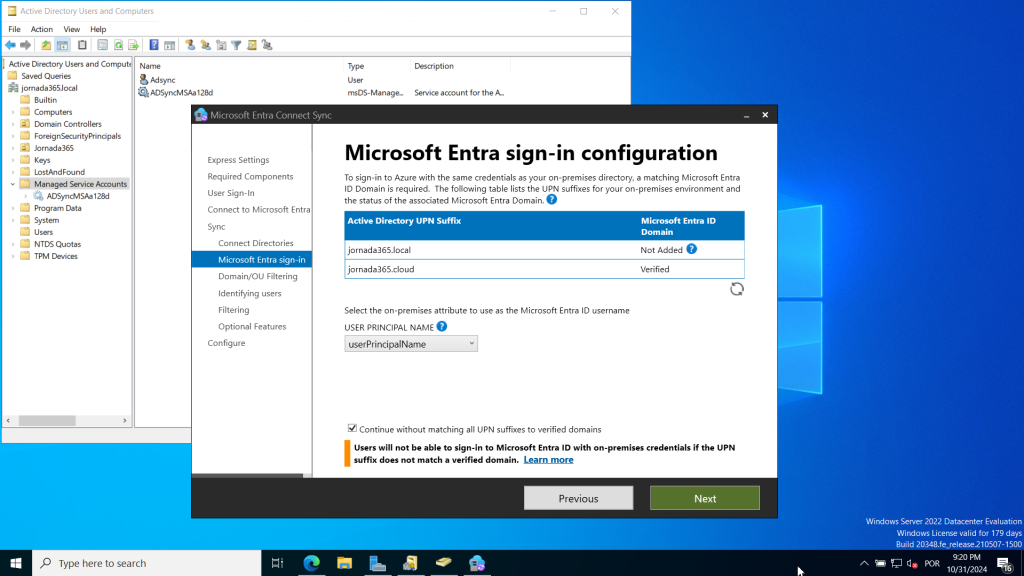Image resolution: width=1024 pixels, height=576 pixels.
Task: Create a new group via toolbar icon
Action: [206, 45]
